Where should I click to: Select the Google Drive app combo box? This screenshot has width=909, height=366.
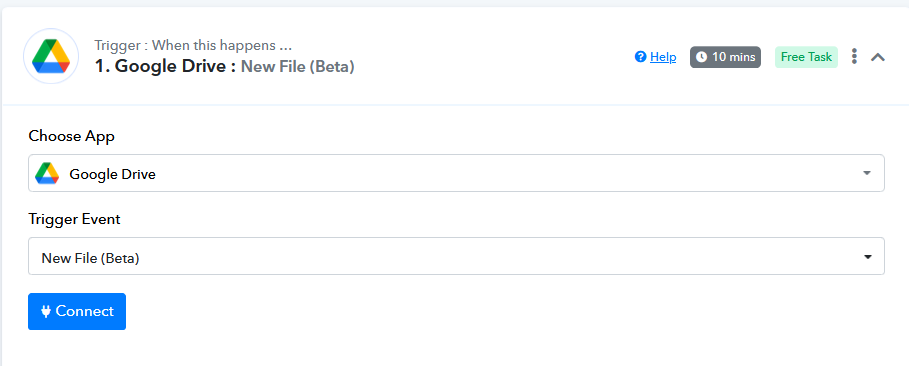pyautogui.click(x=456, y=173)
